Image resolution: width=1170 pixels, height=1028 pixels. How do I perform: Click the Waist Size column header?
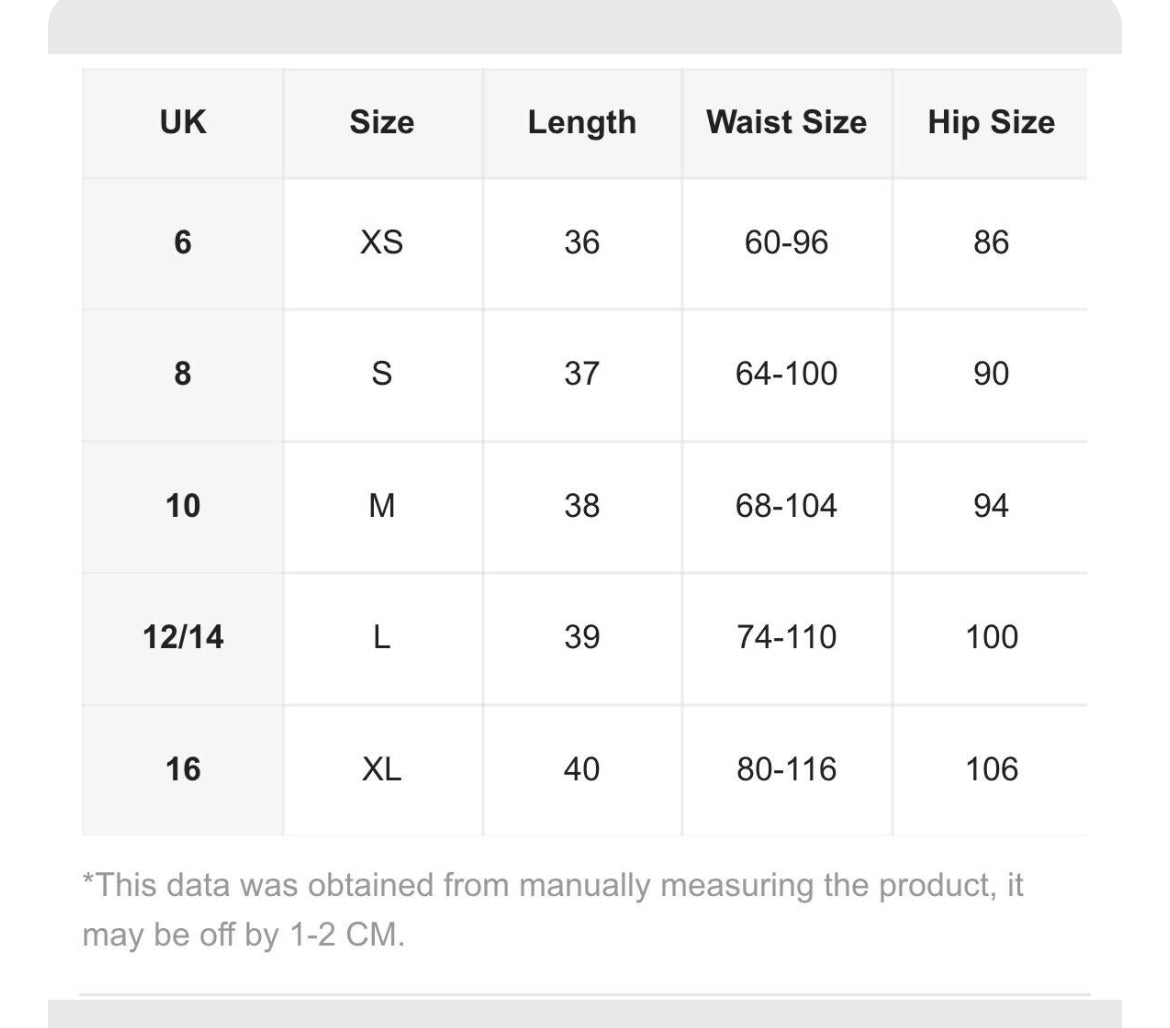786,123
